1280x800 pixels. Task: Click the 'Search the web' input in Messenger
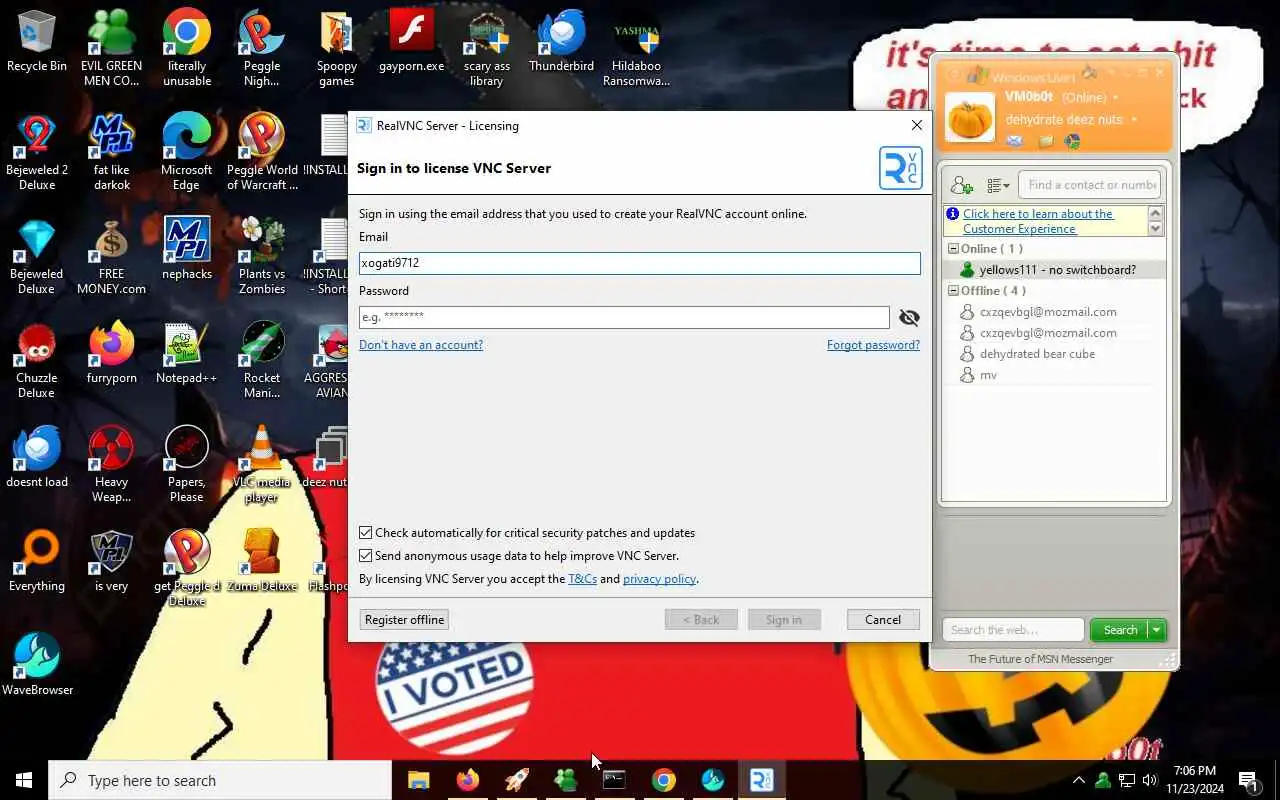click(x=1013, y=630)
